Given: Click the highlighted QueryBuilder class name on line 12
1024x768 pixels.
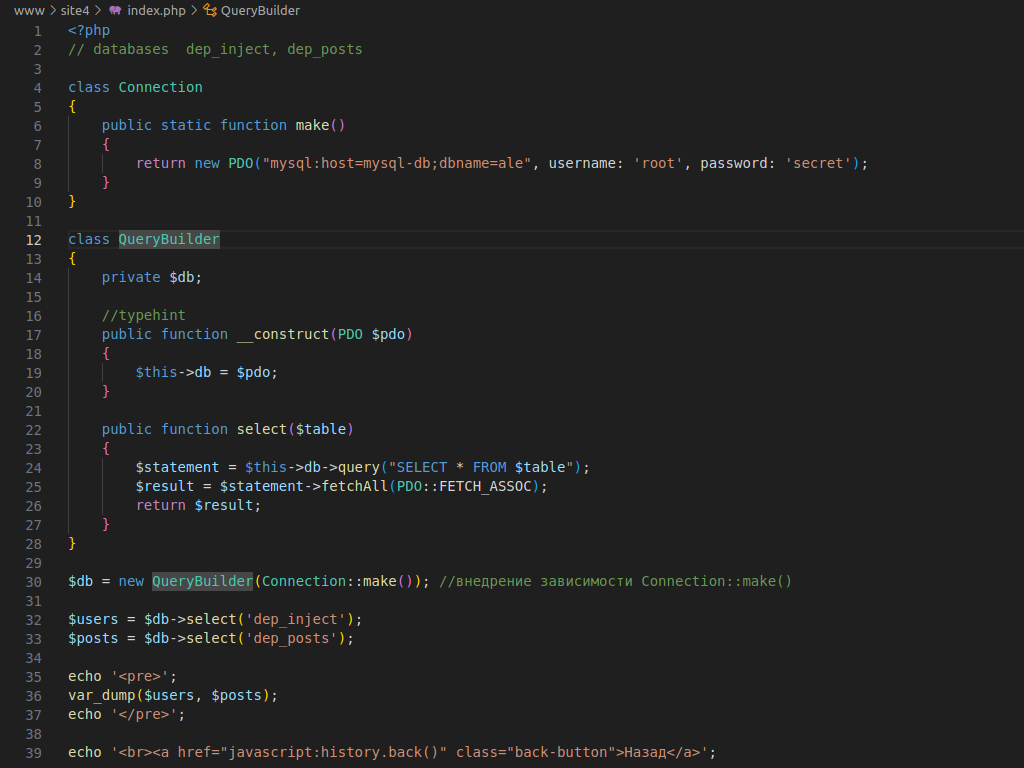Looking at the screenshot, I should click(x=169, y=239).
